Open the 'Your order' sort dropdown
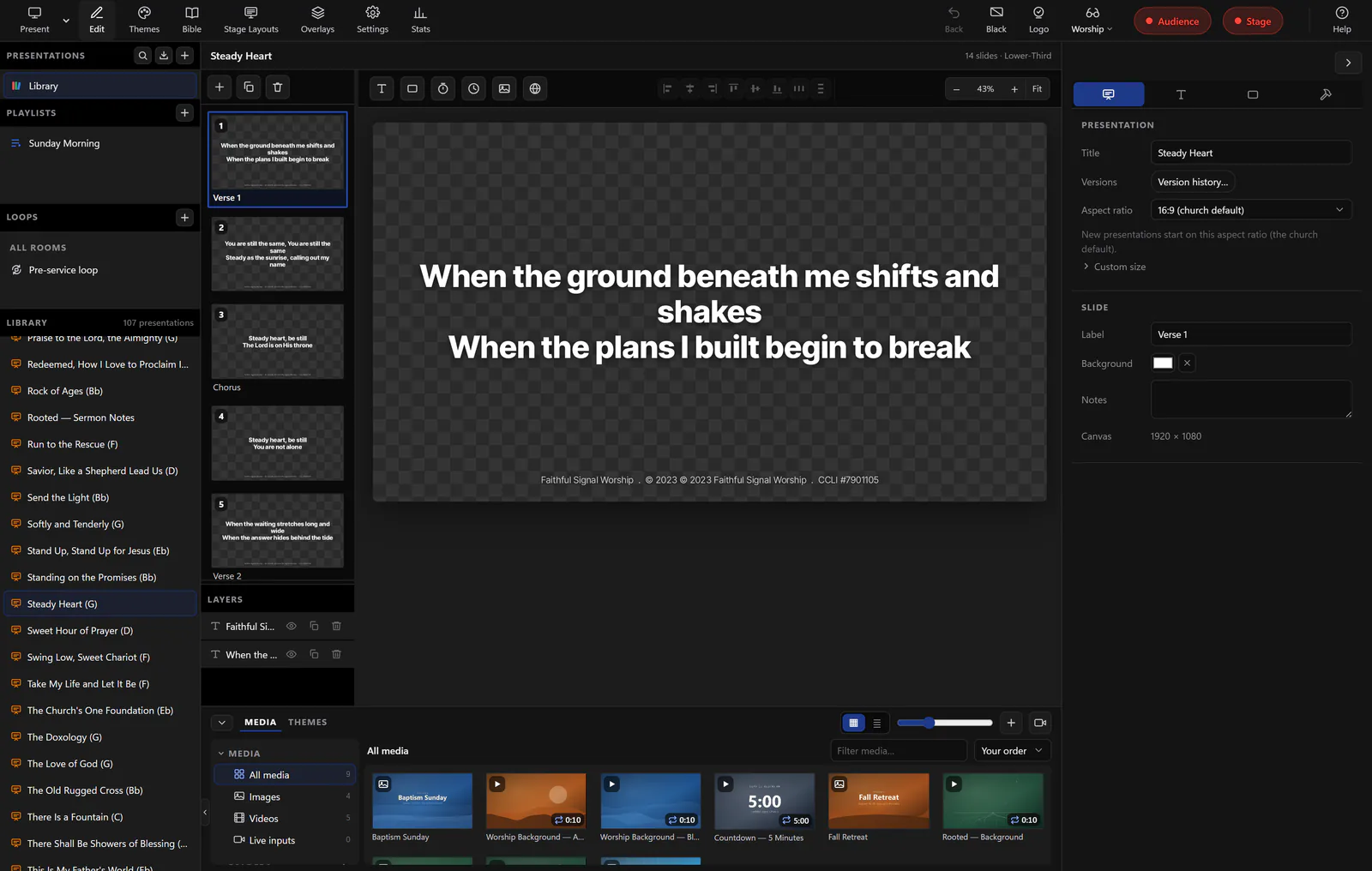Screen dimensions: 1372x871 tap(1012, 751)
